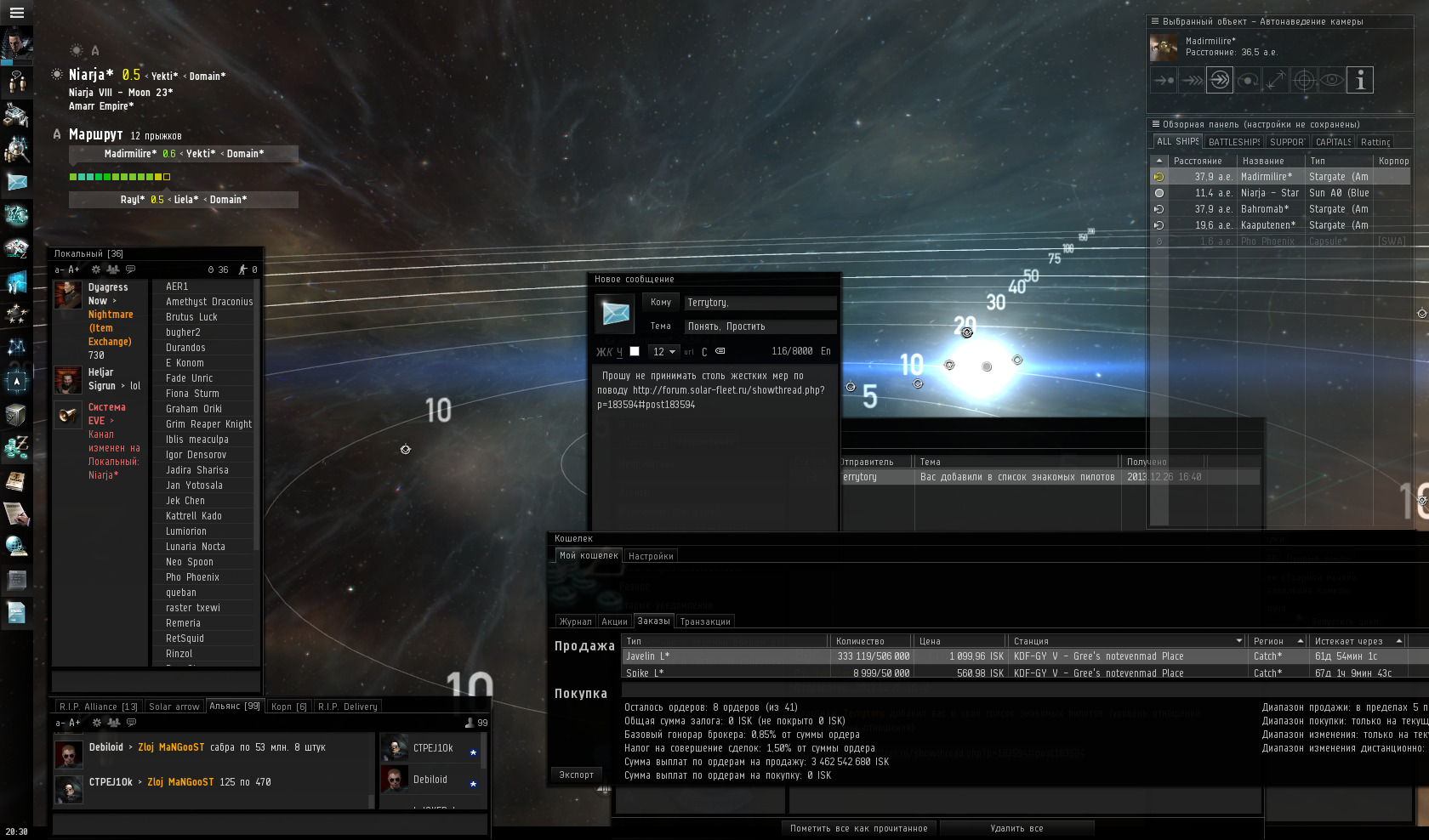Open Selected Item panel menu icon

pos(1154,21)
